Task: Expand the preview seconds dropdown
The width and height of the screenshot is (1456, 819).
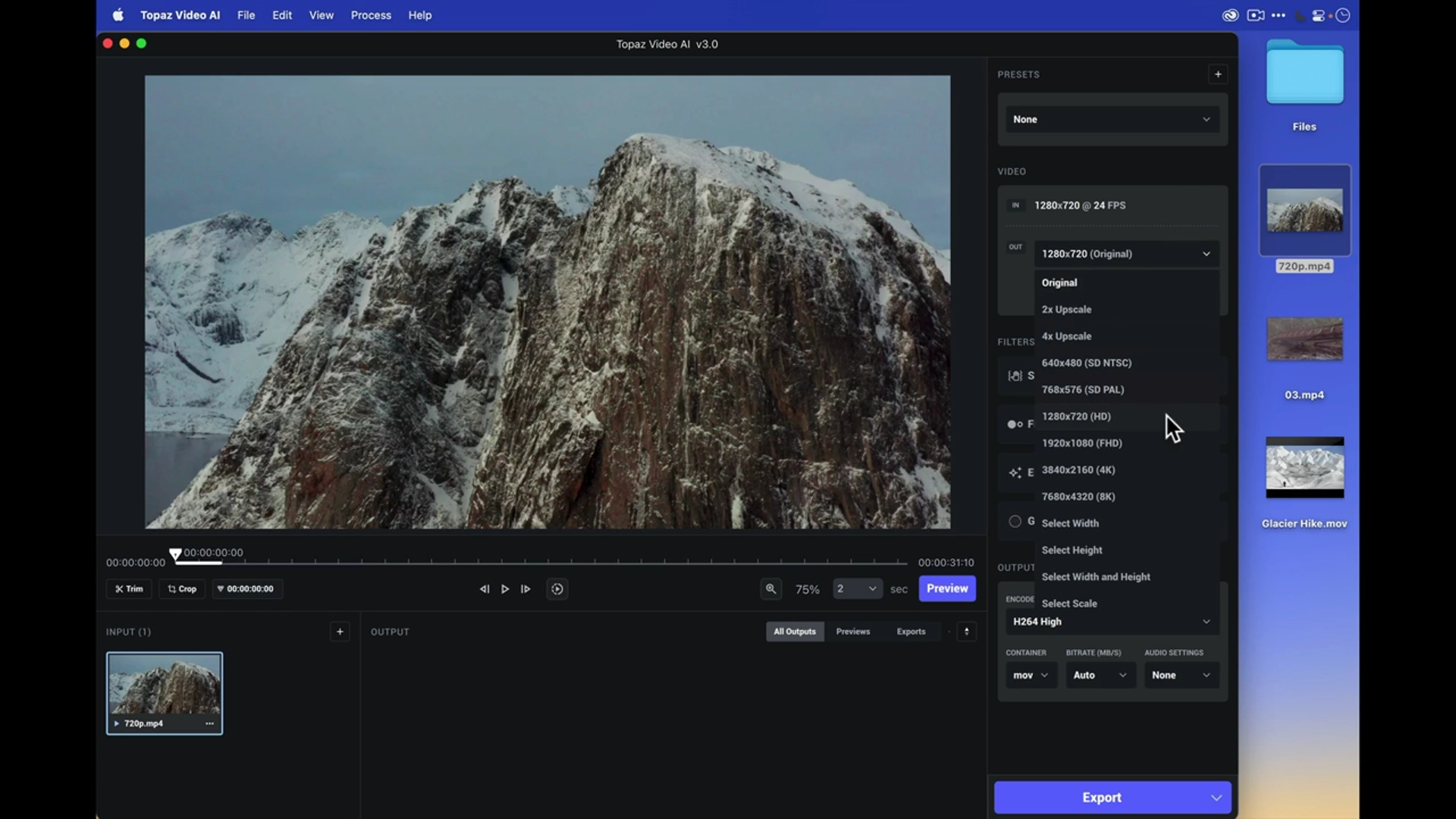Action: (858, 589)
